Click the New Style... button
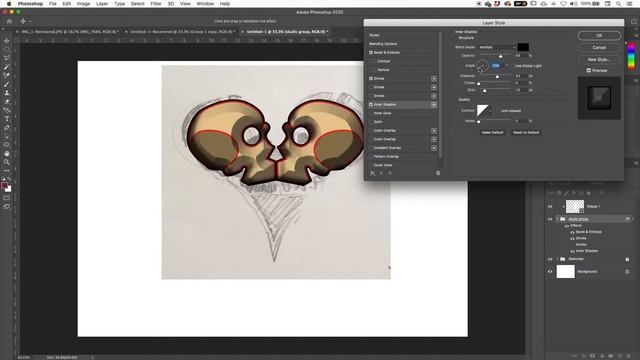 599,60
